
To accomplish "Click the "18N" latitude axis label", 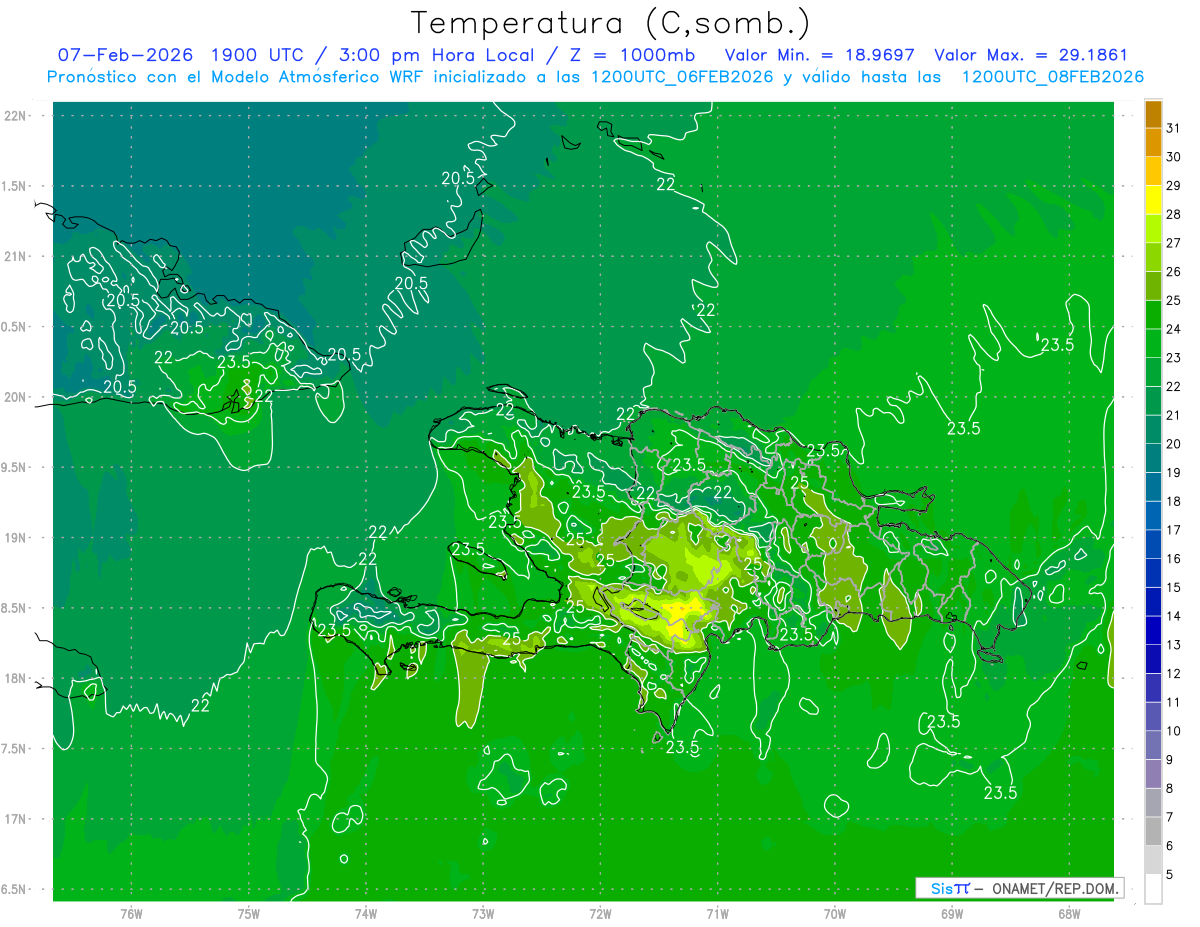I will pyautogui.click(x=16, y=679).
